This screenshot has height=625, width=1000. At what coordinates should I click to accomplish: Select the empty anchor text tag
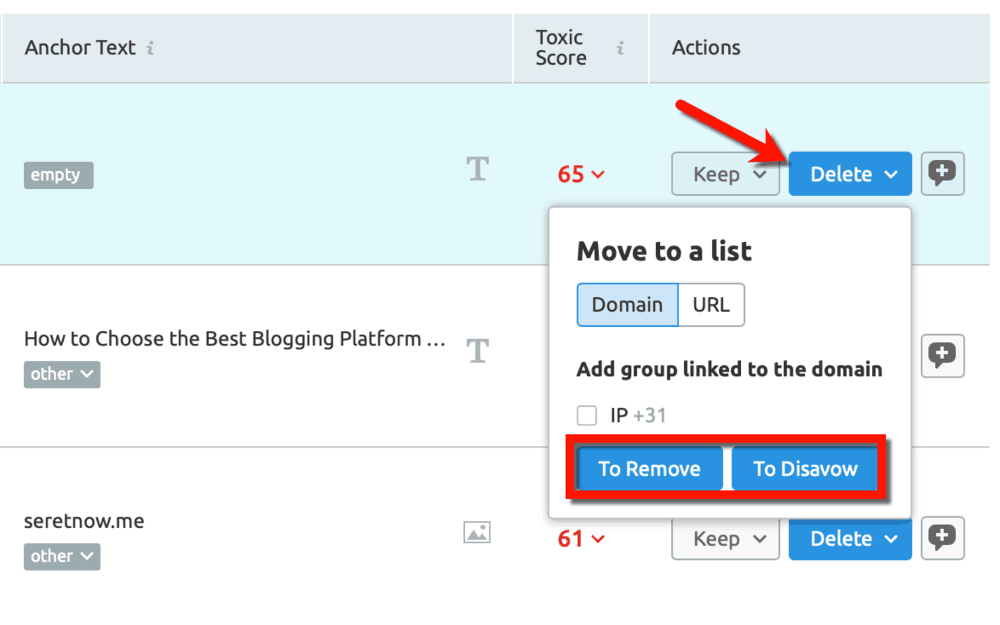point(58,175)
